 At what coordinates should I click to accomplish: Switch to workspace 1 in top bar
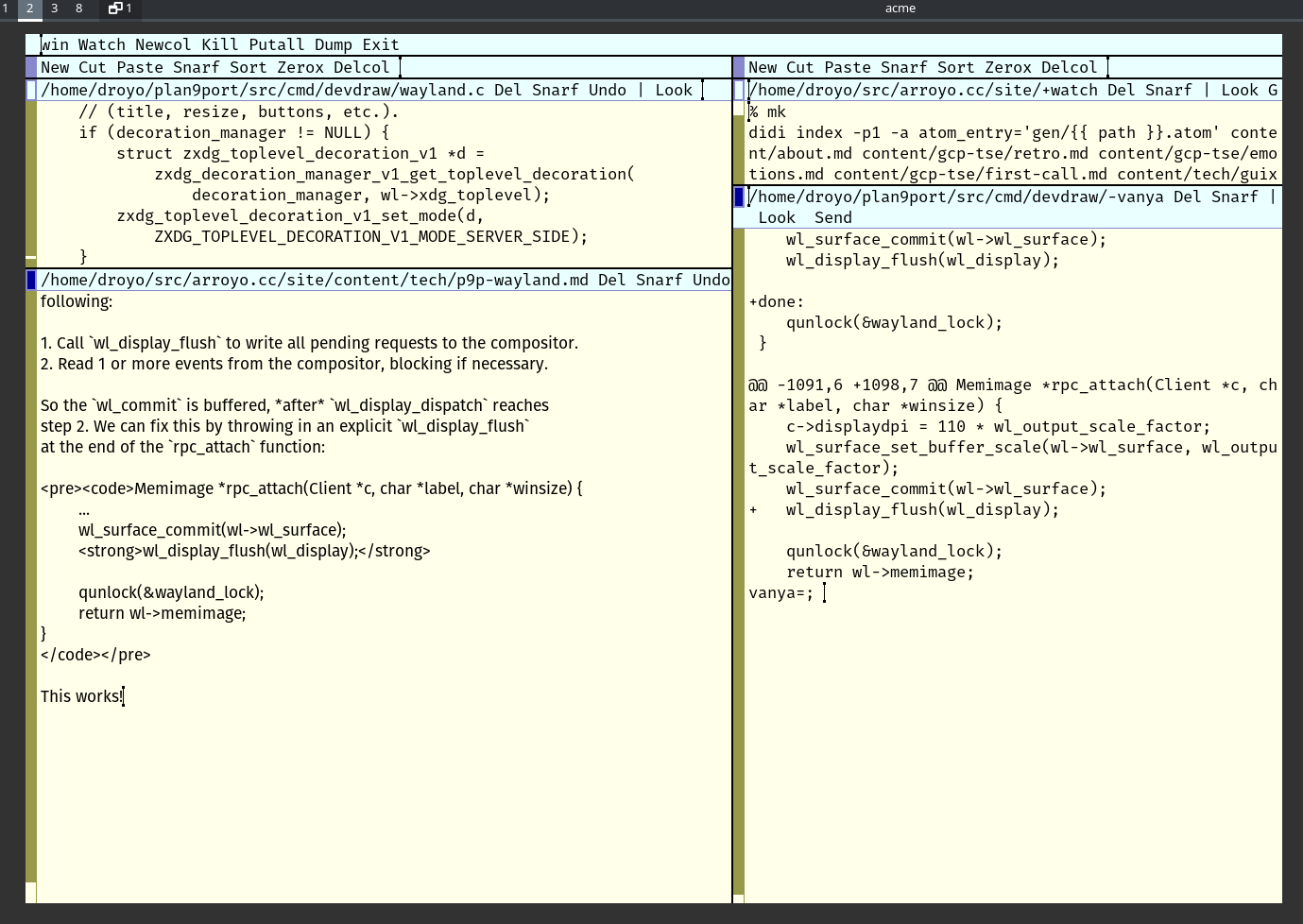point(6,9)
